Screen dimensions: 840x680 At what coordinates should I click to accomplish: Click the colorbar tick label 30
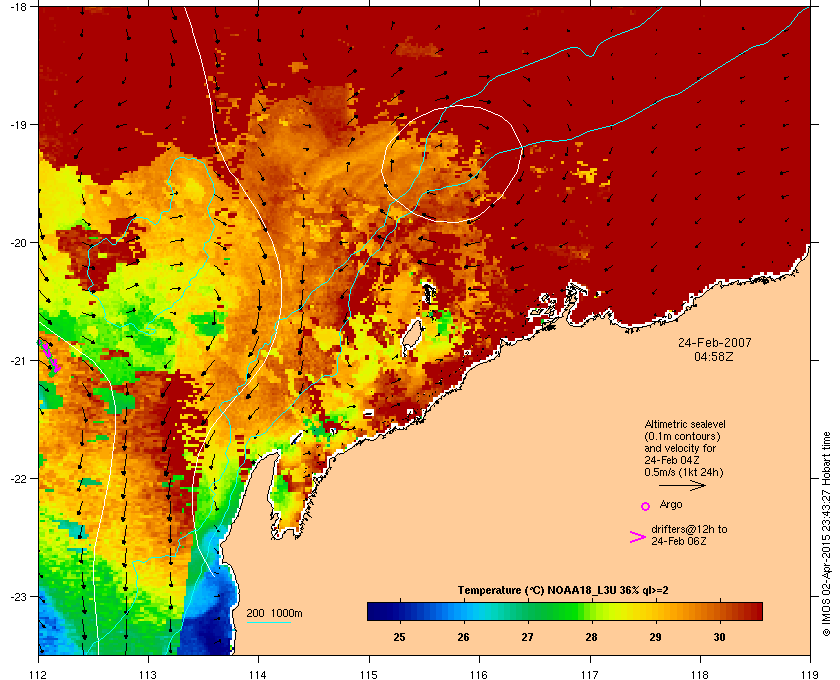point(719,637)
